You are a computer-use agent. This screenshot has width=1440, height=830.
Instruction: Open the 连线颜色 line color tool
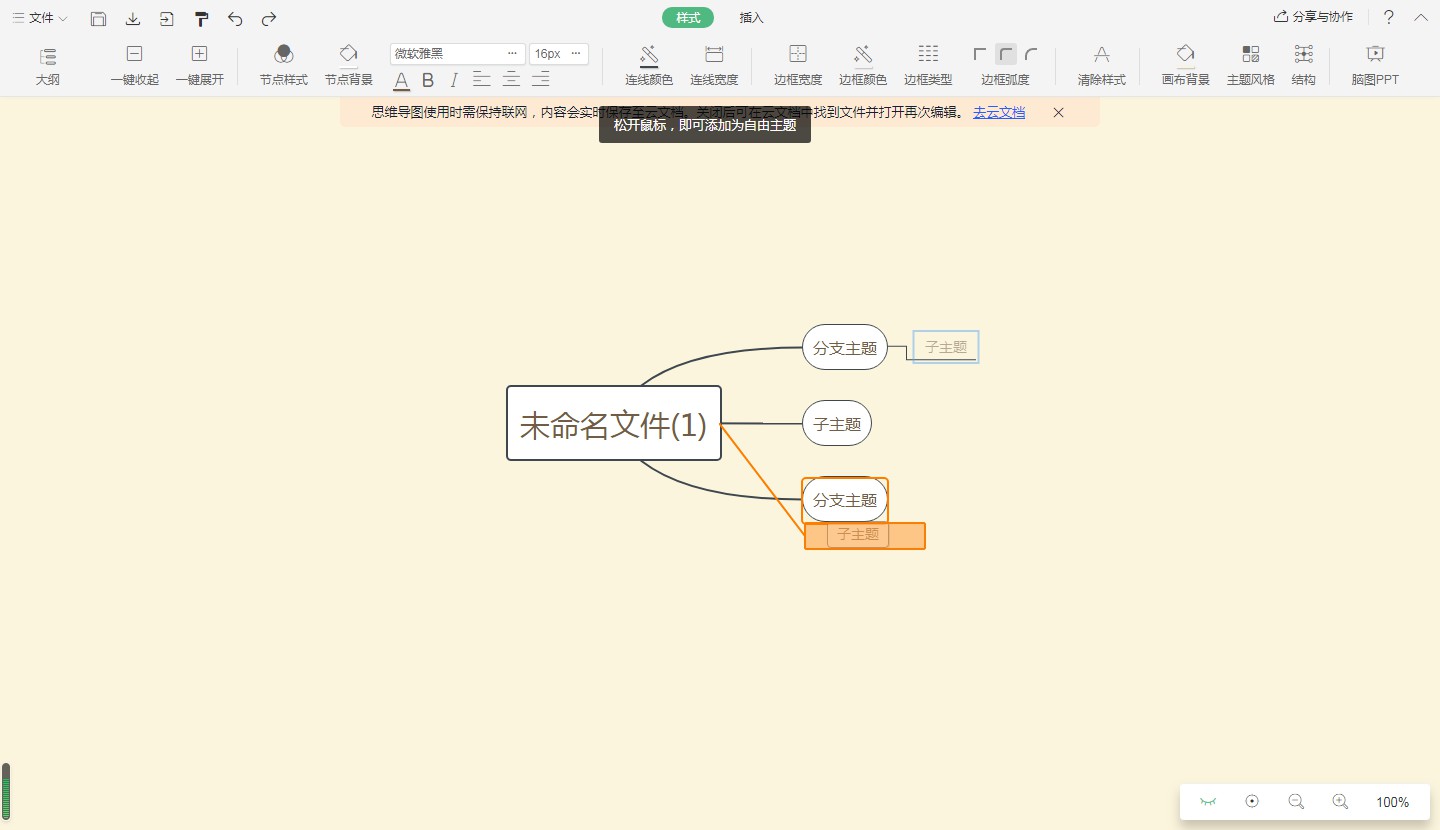(648, 64)
